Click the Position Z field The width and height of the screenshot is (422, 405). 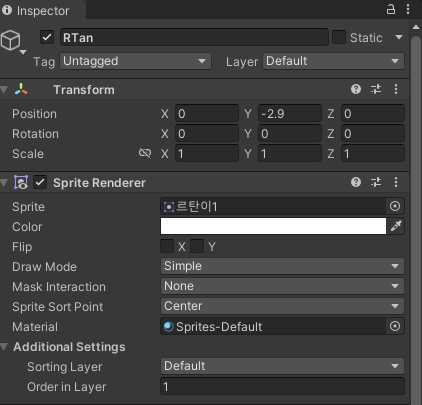[373, 113]
